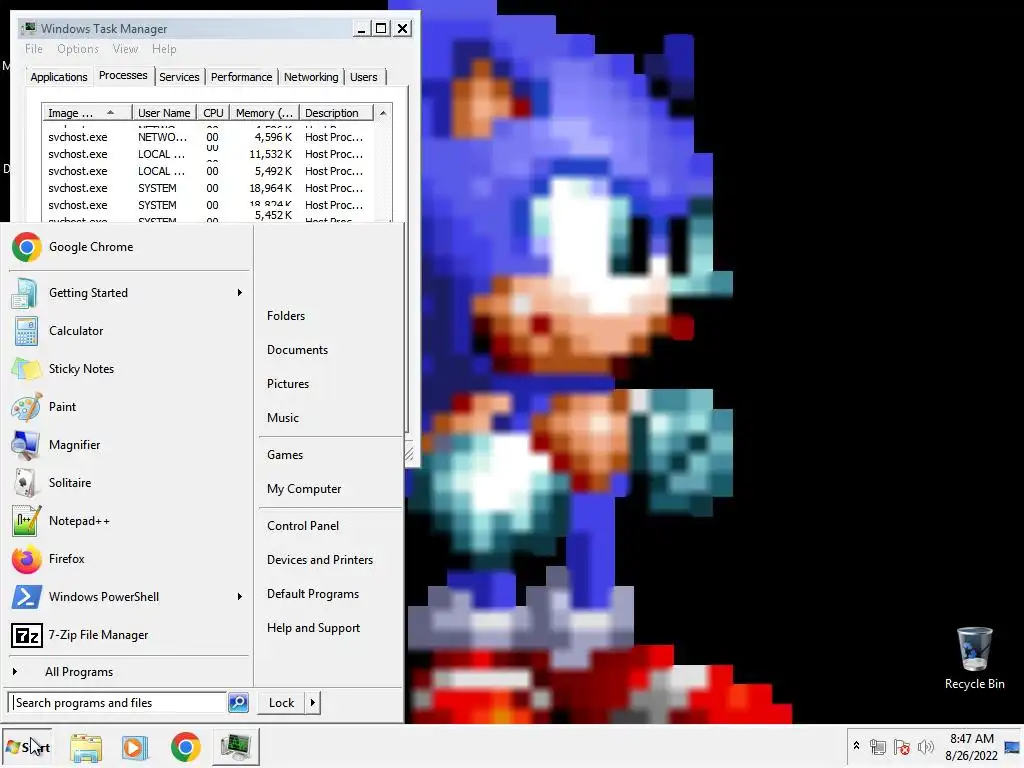Sort processes by the Memory column

click(x=264, y=113)
